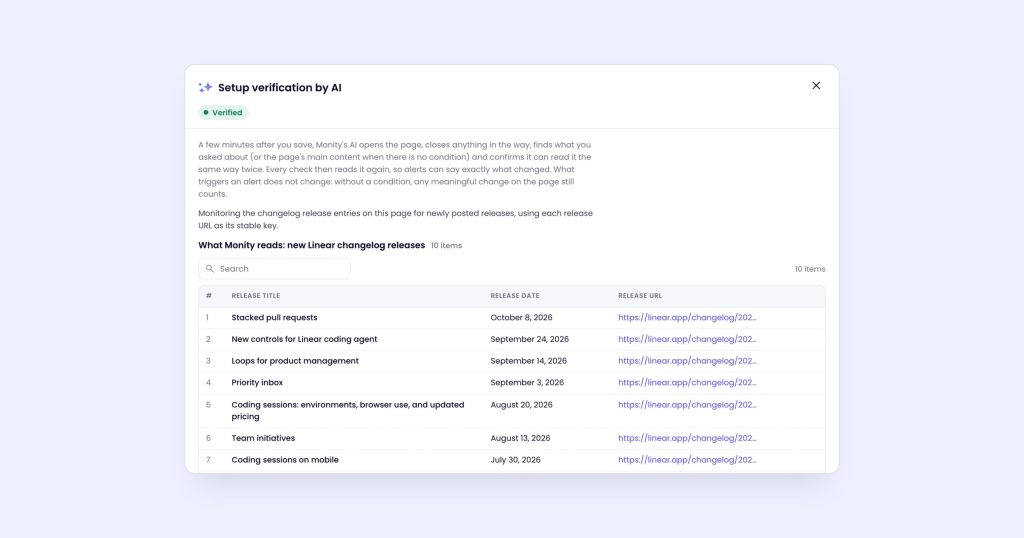Open the Team initiatives release URL
1024x538 pixels.
[x=687, y=438]
